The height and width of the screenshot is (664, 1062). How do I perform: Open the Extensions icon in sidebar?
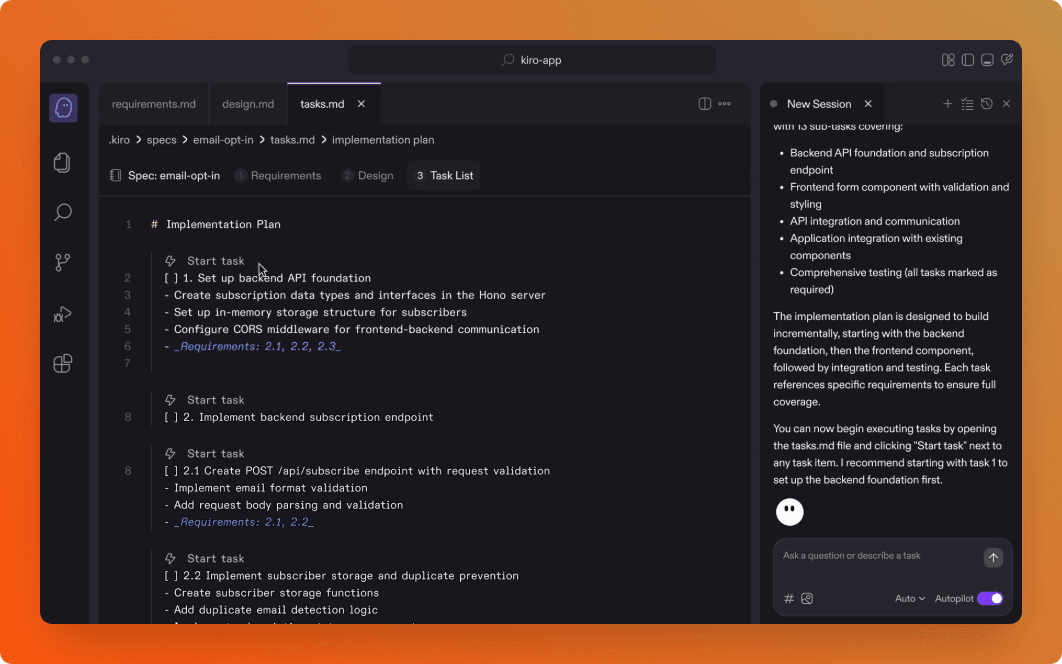pos(62,364)
